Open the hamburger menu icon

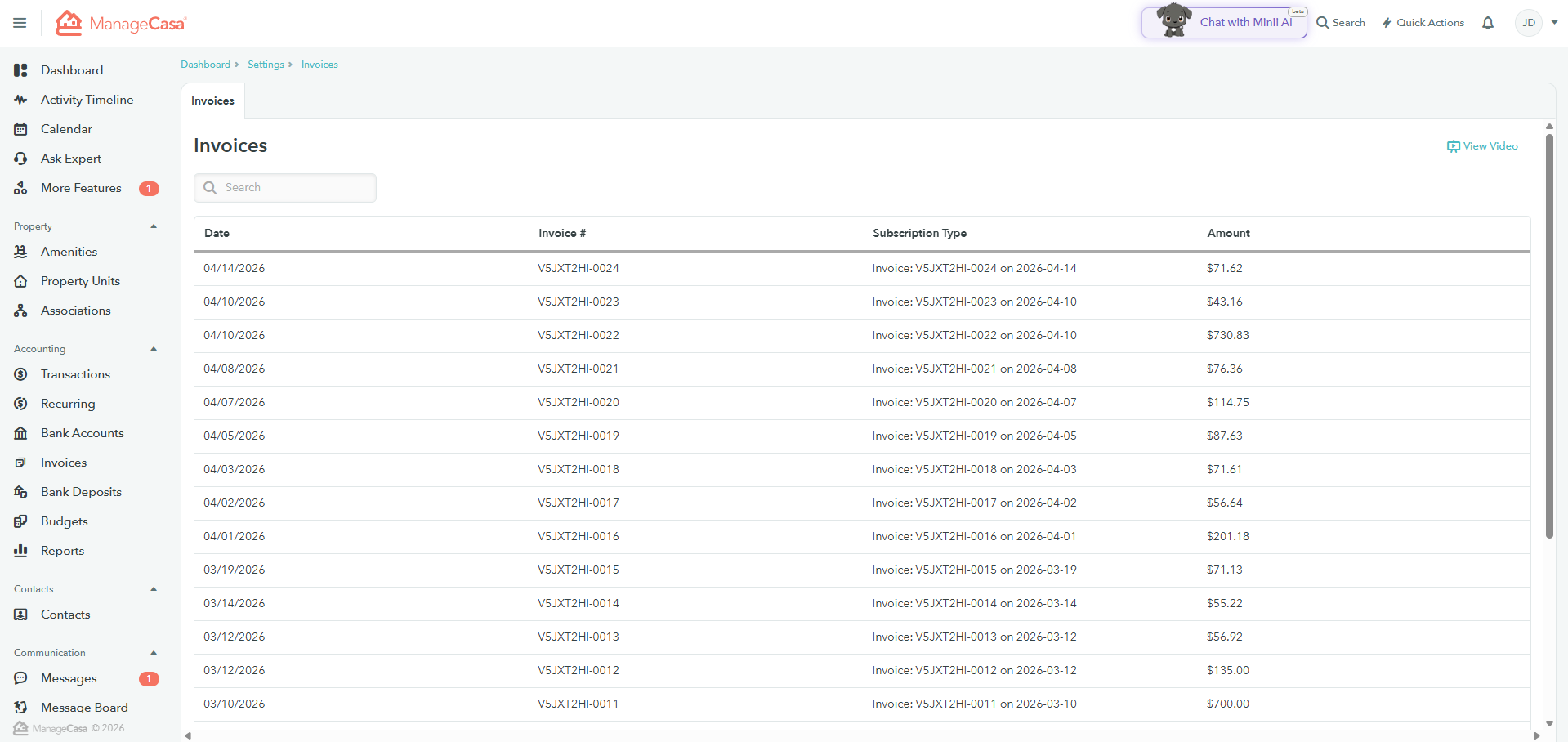[20, 23]
